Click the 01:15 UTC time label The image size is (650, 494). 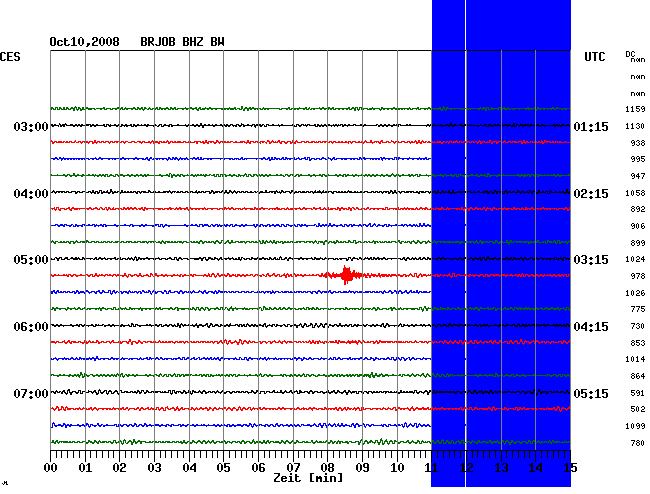click(591, 126)
